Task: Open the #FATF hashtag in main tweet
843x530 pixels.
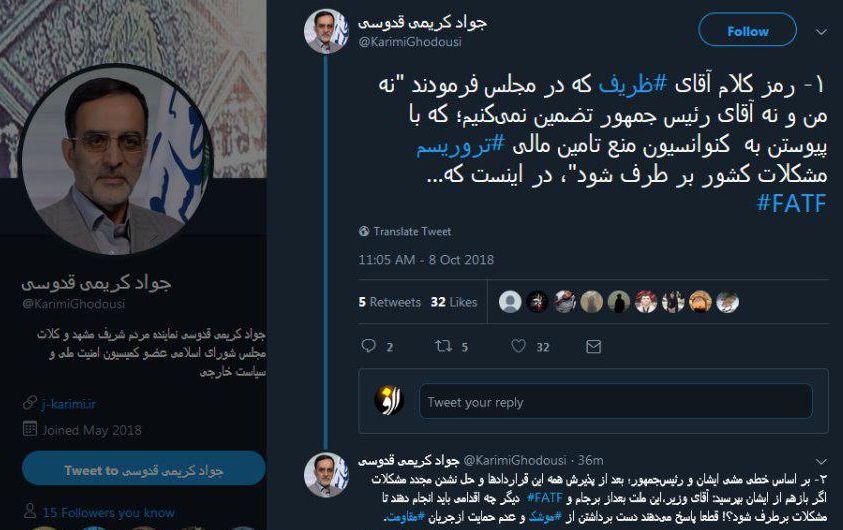Action: coord(791,203)
